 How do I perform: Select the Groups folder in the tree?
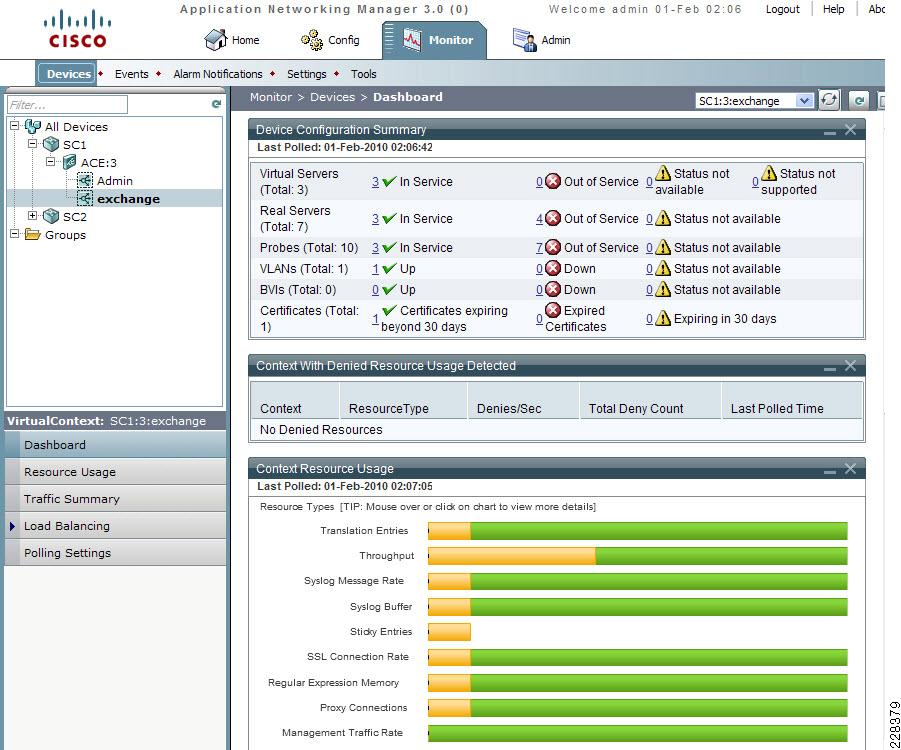tap(65, 234)
